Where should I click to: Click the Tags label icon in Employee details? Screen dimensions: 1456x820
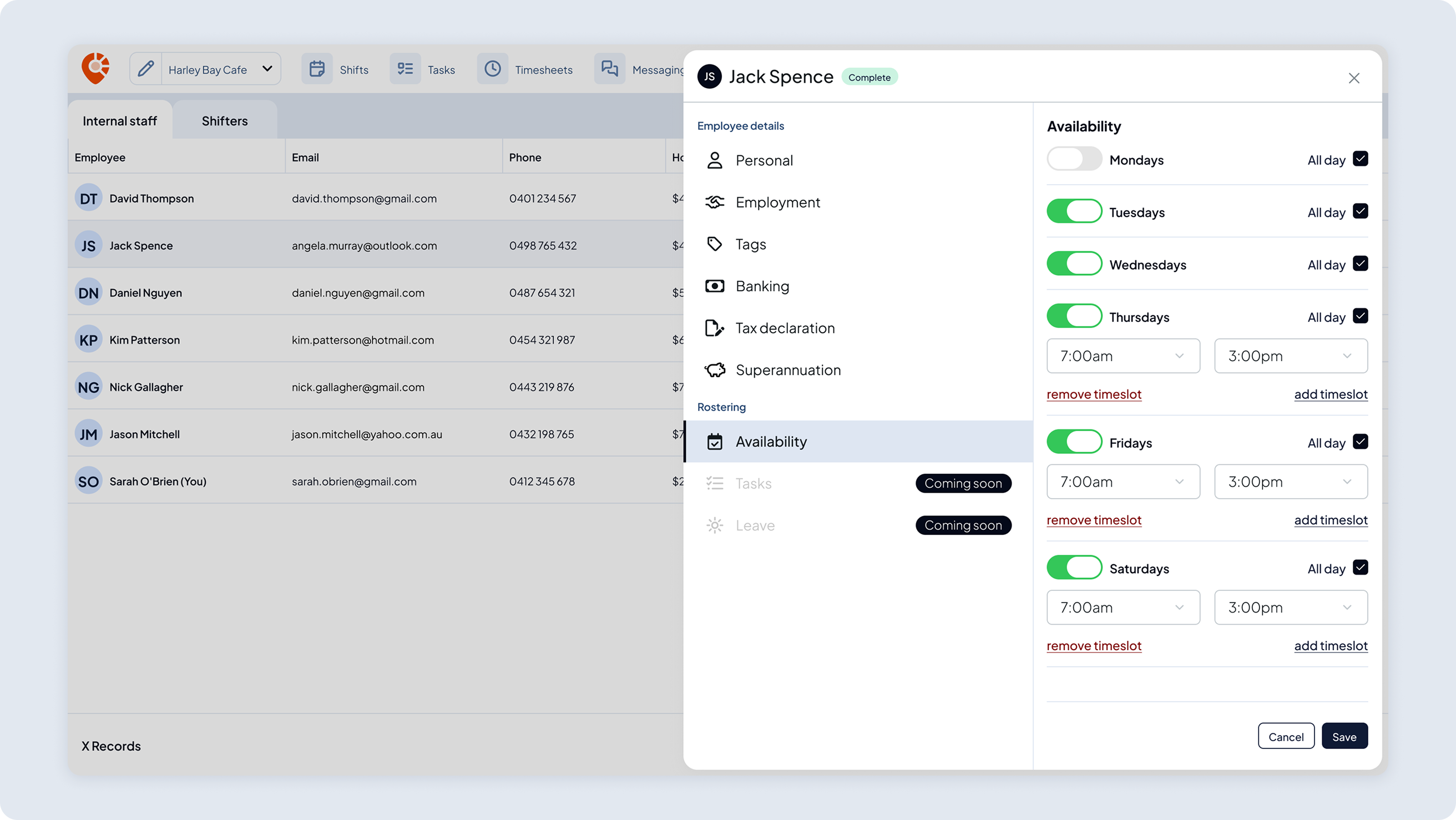click(x=715, y=244)
